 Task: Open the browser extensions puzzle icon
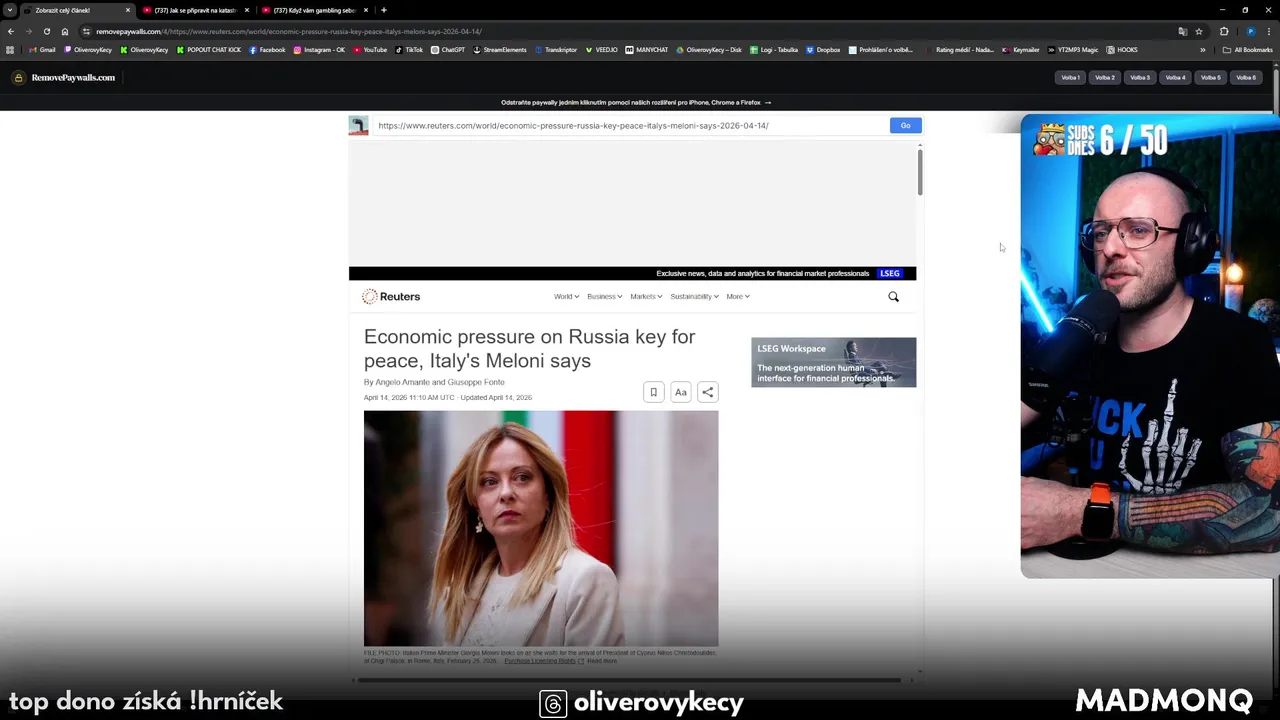[1224, 31]
